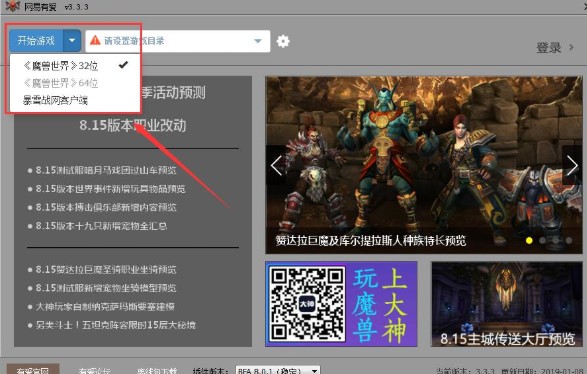Open the 离线包下载 bottom tab
The image size is (587, 374).
click(156, 371)
